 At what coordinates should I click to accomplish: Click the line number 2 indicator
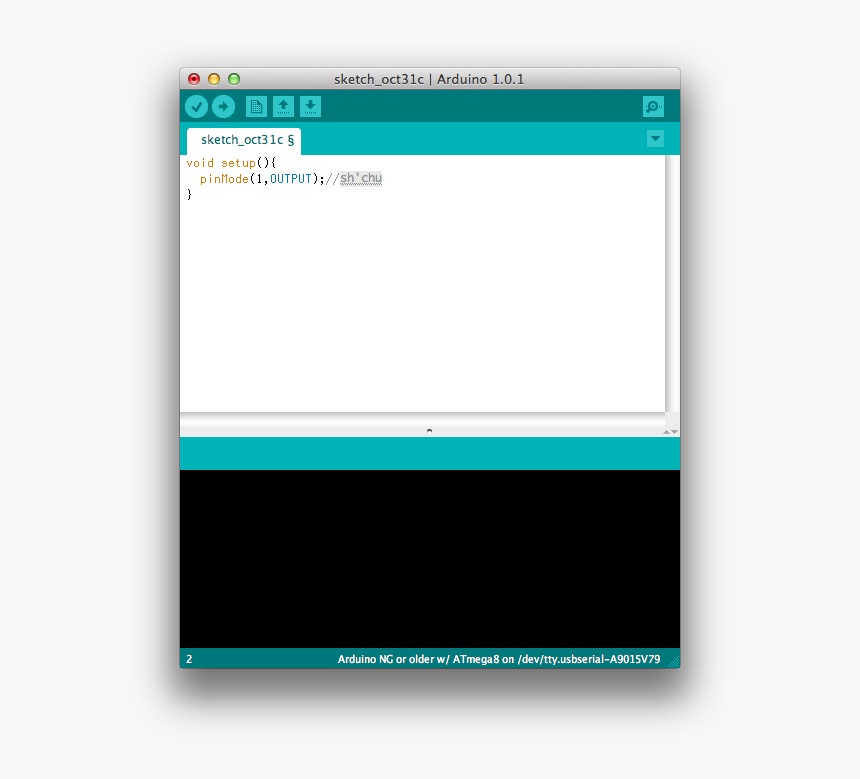pos(188,659)
